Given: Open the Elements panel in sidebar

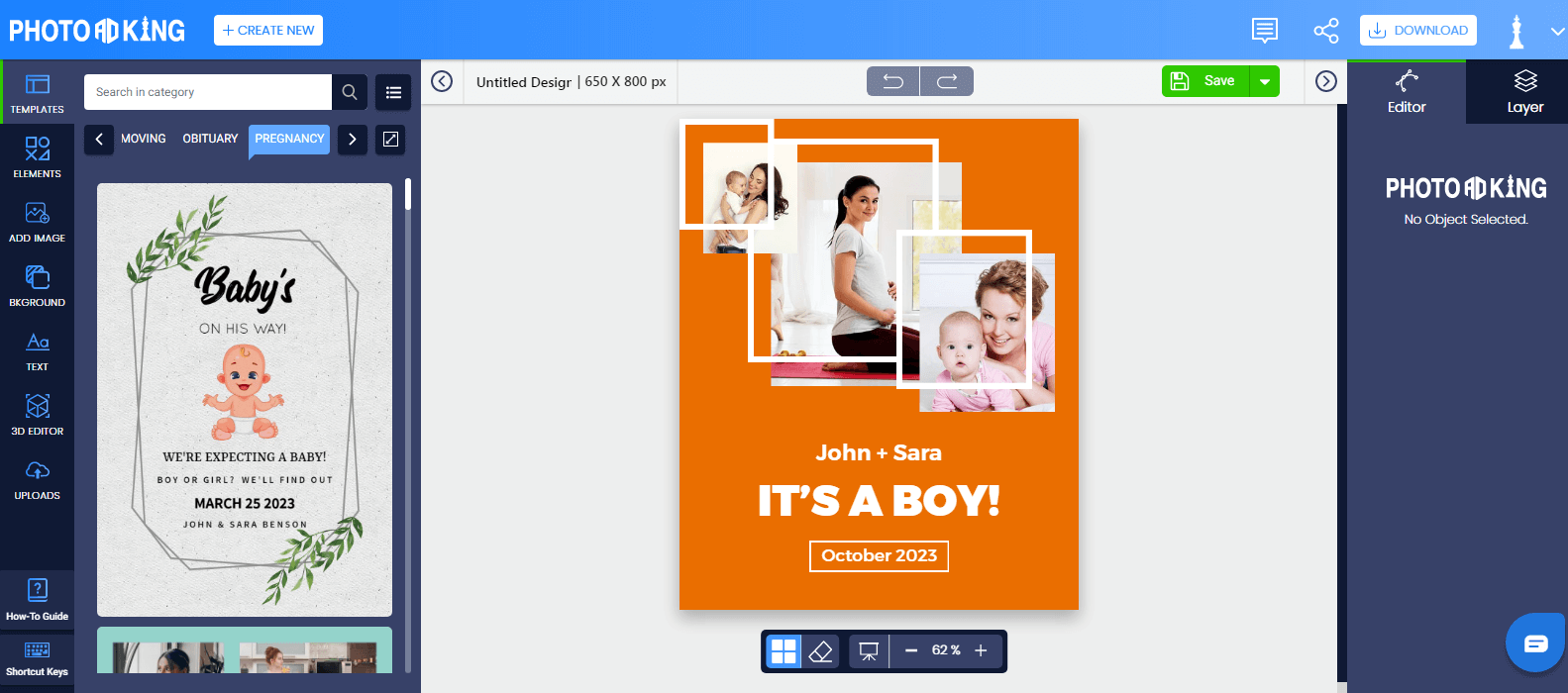Looking at the screenshot, I should tap(37, 156).
